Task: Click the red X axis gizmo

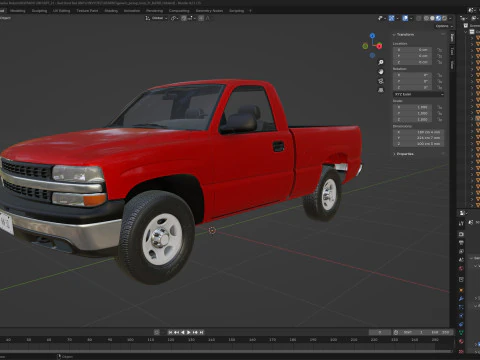Action: (x=379, y=46)
